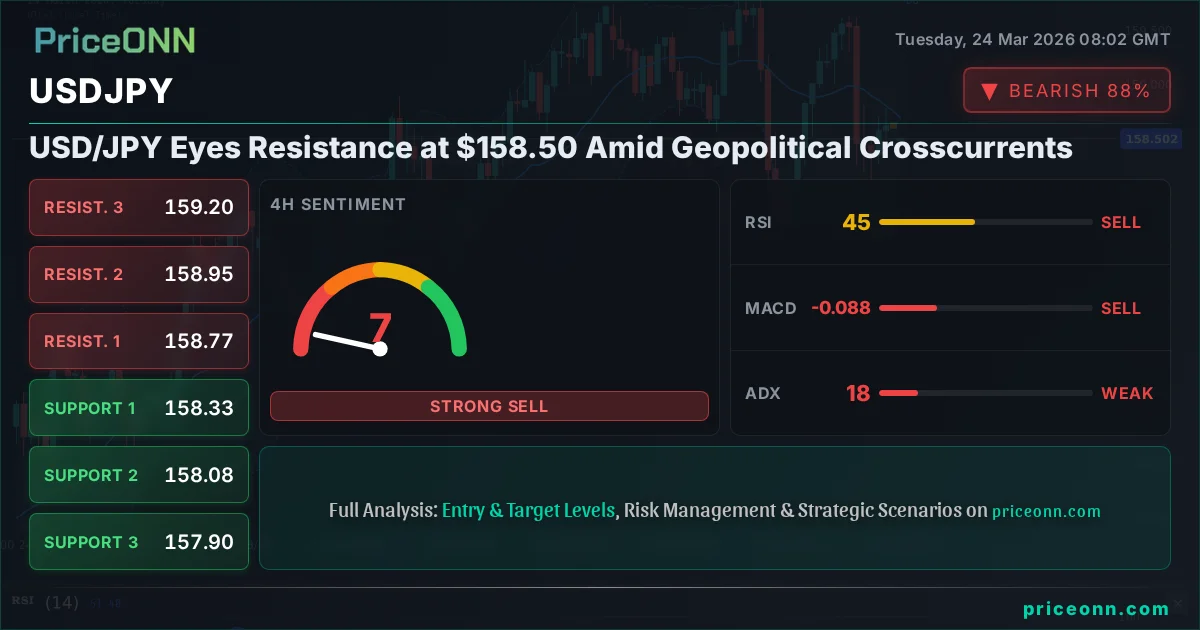Click the USDJPY pair title
The height and width of the screenshot is (630, 1200).
tap(101, 91)
